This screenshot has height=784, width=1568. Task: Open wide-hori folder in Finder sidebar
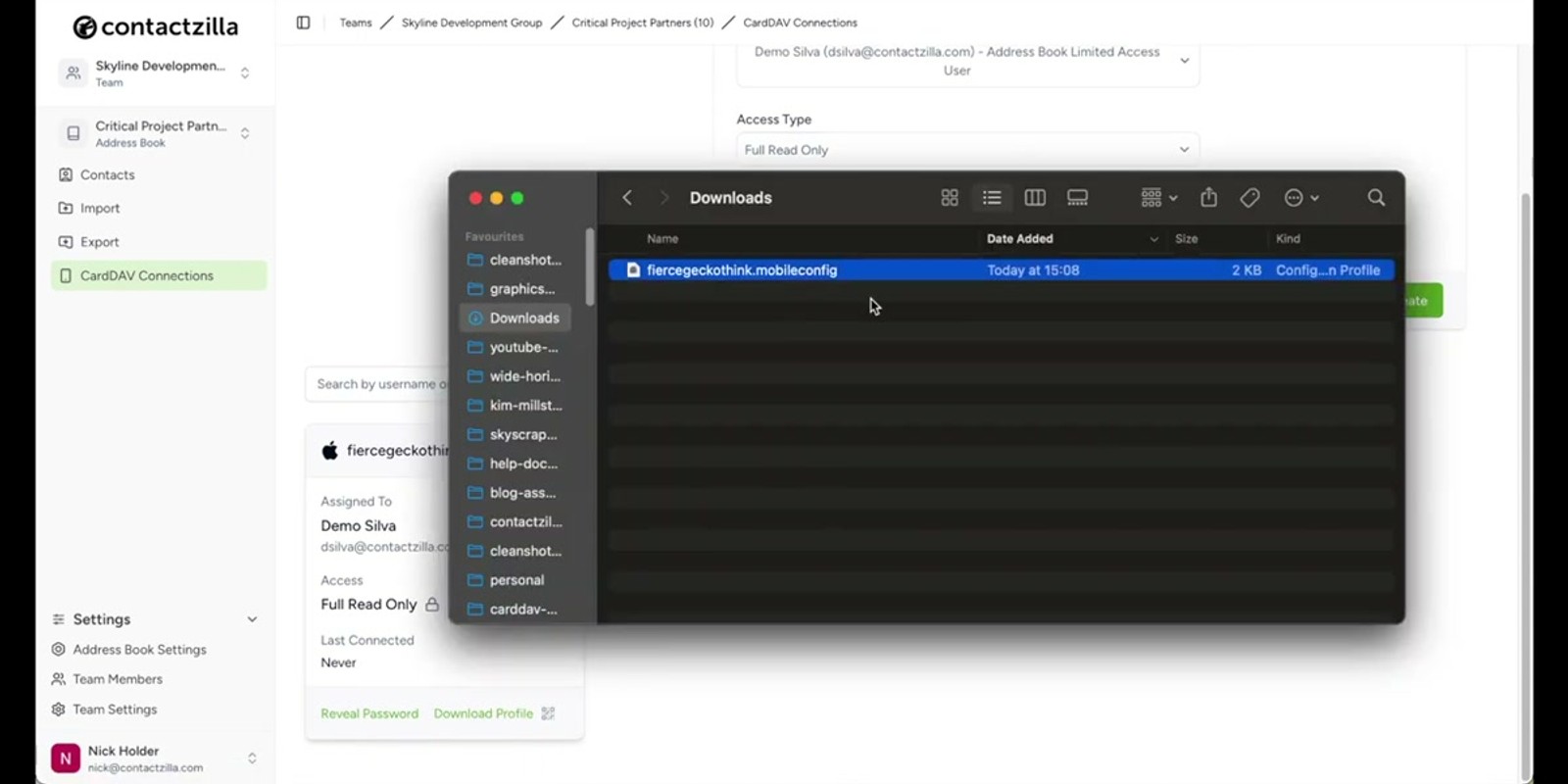(514, 376)
